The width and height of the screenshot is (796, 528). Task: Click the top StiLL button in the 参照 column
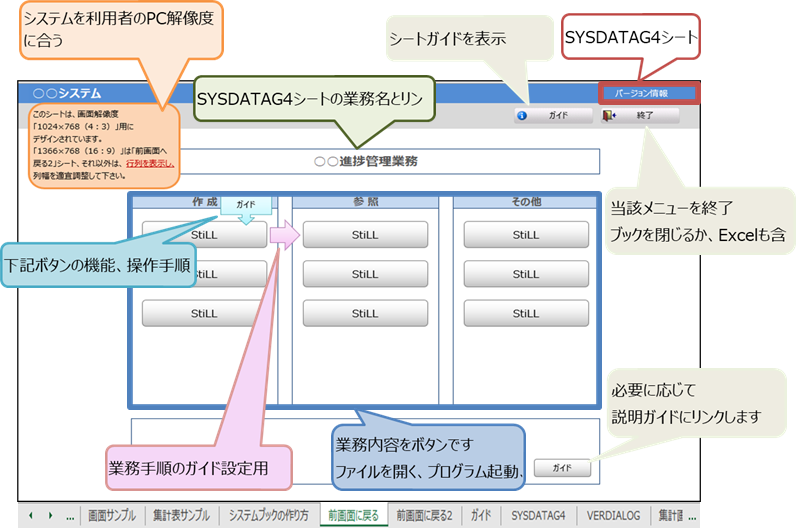tap(365, 235)
